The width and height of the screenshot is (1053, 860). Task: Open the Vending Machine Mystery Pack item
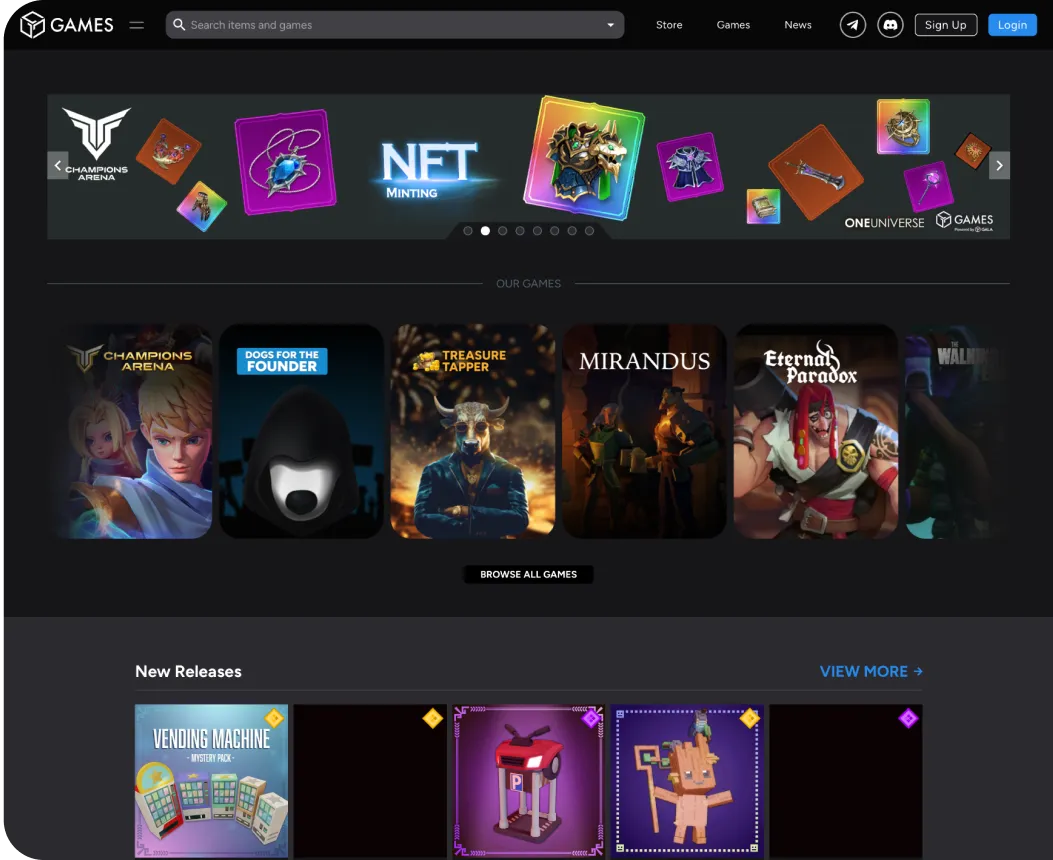tap(212, 781)
